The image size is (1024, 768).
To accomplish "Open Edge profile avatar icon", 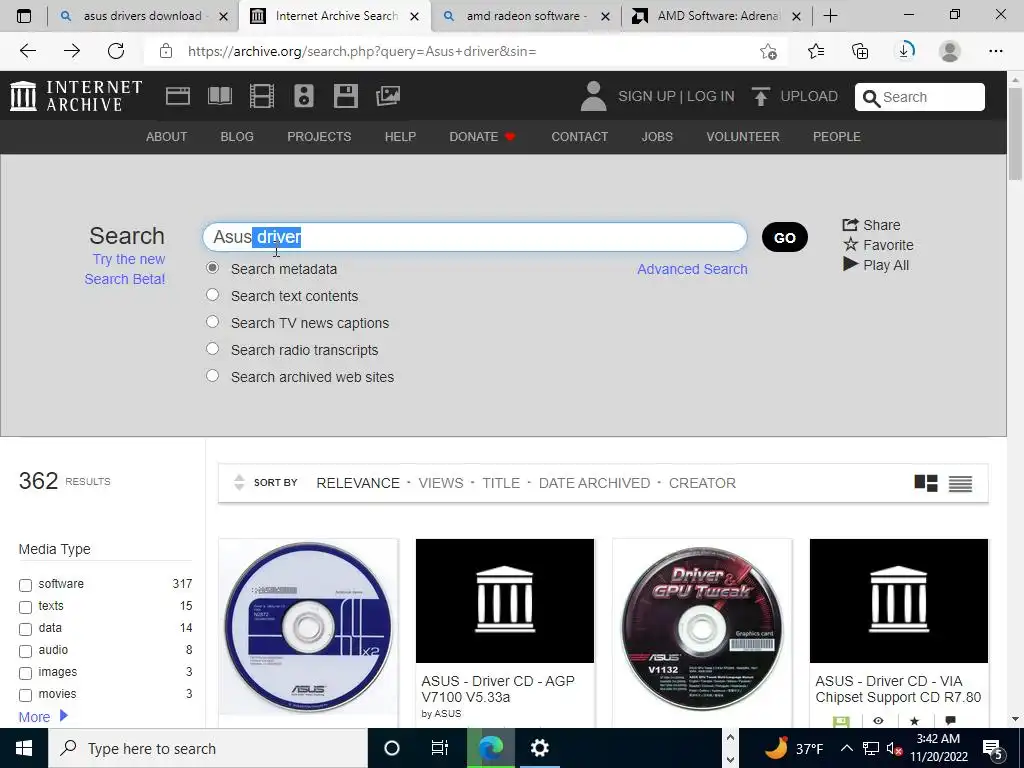I will click(950, 51).
